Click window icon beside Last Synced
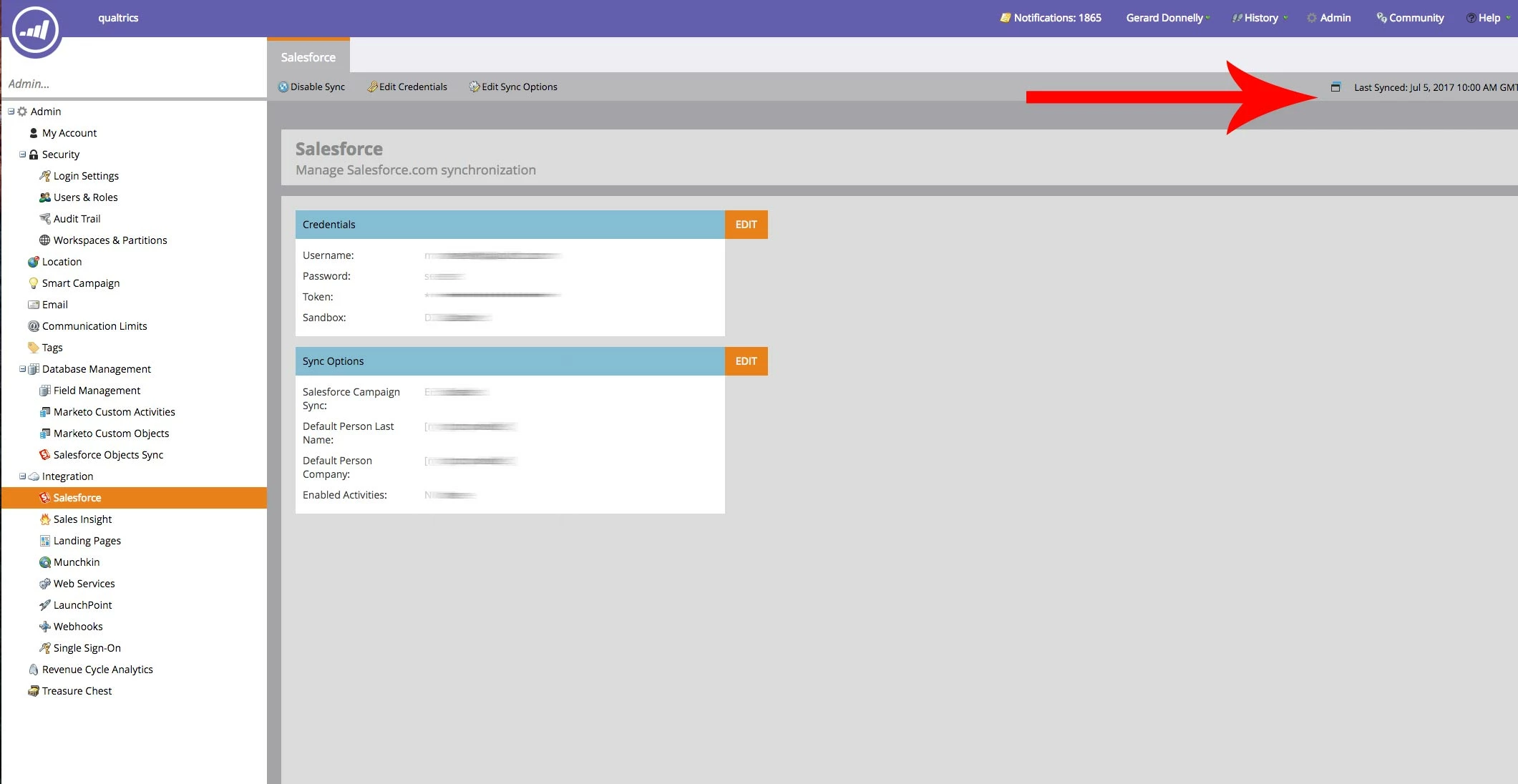The image size is (1518, 784). [x=1335, y=87]
